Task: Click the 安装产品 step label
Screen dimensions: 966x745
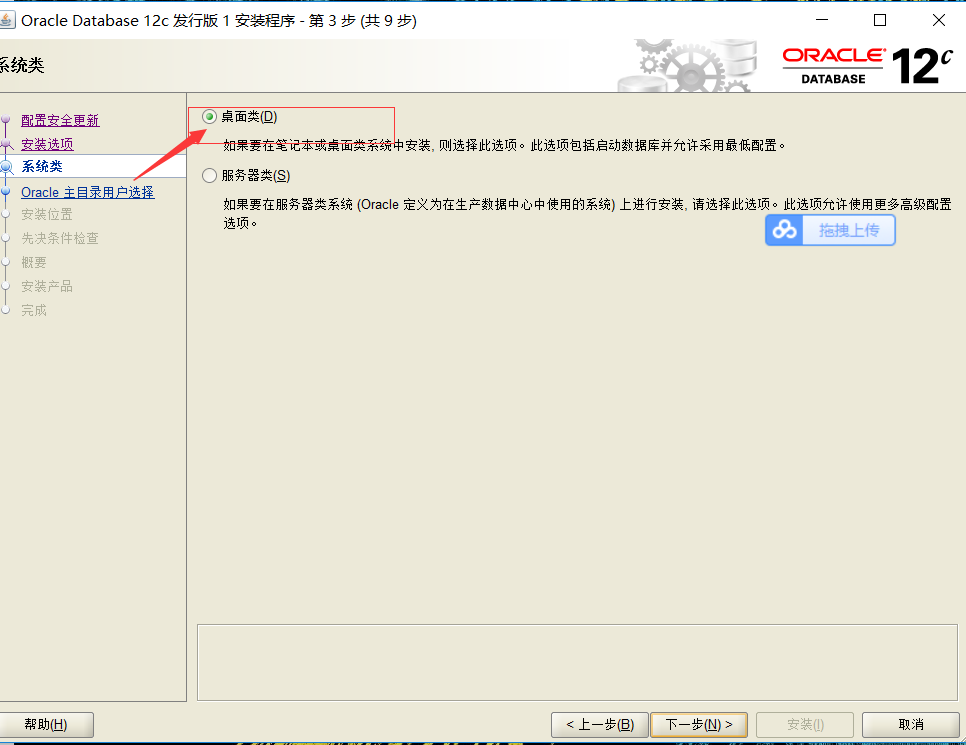Action: 47,287
